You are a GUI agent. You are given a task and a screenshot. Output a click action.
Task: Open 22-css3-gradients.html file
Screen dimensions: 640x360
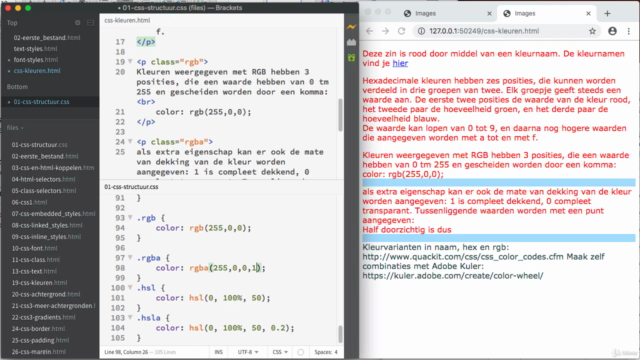(x=43, y=317)
